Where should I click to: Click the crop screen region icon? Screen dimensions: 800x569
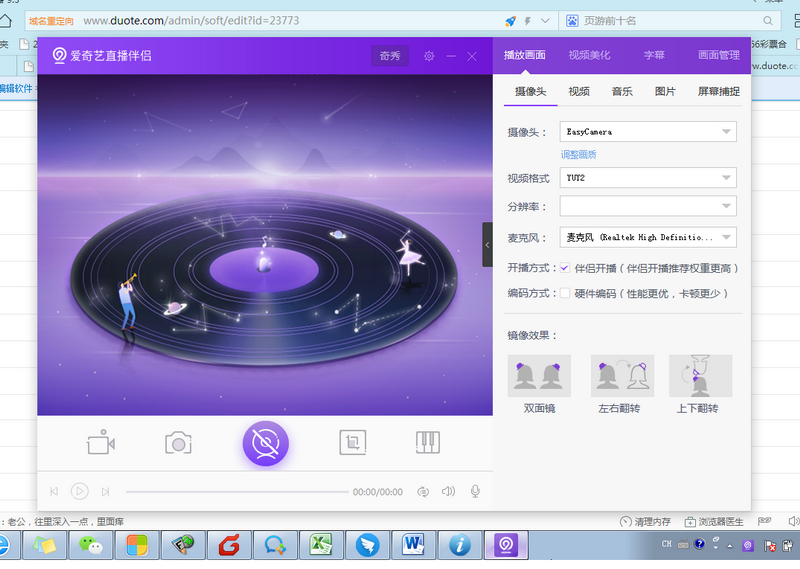(351, 443)
